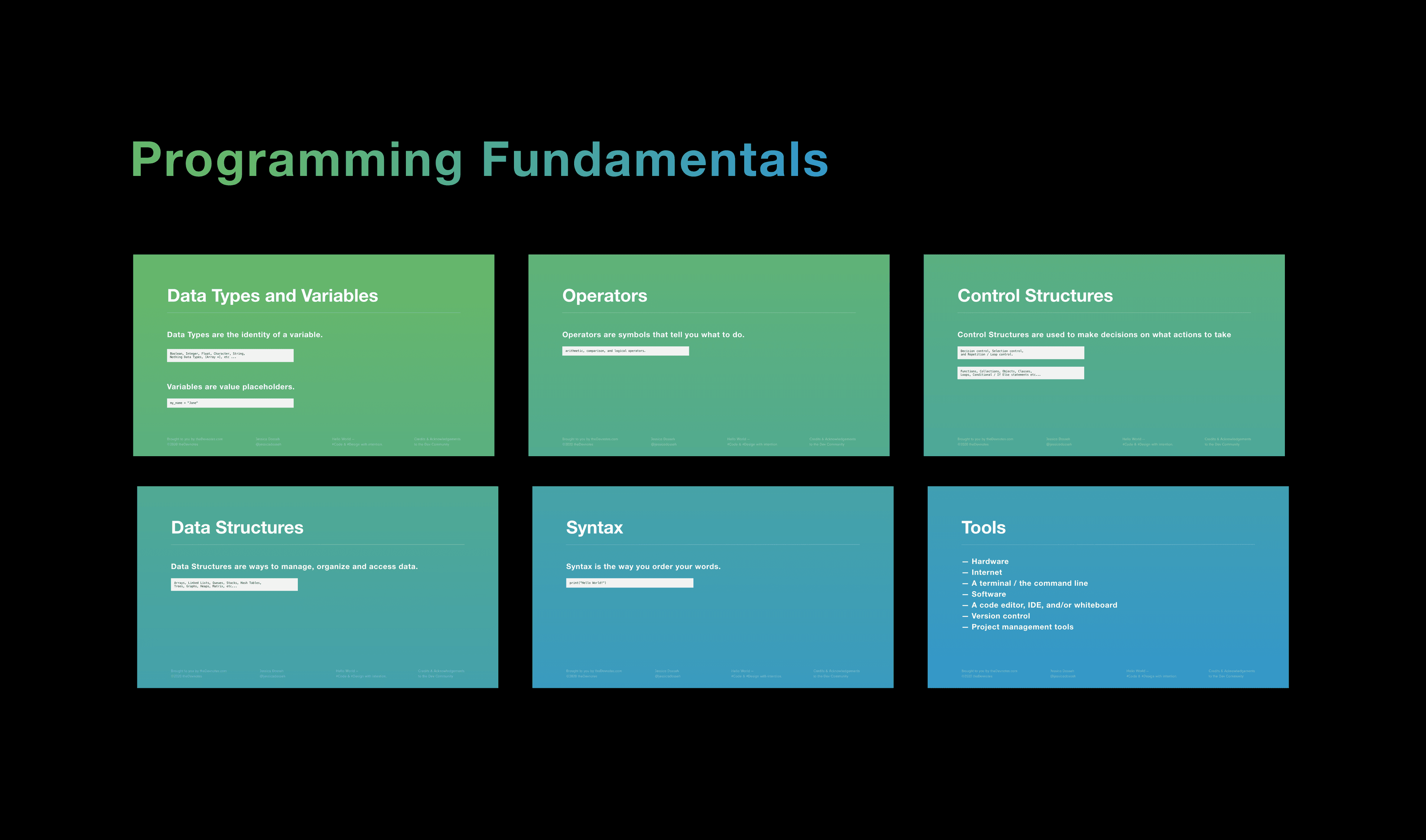The image size is (1426, 840).
Task: Select the Control Structures slide title
Action: pyautogui.click(x=1035, y=295)
